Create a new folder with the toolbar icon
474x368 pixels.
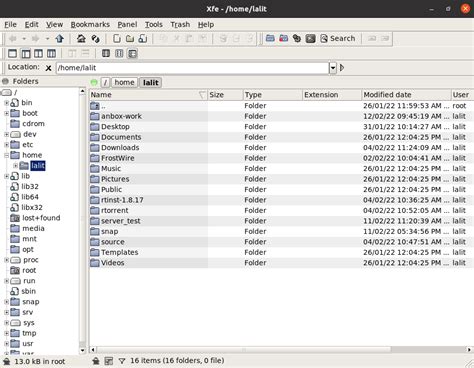(x=130, y=39)
